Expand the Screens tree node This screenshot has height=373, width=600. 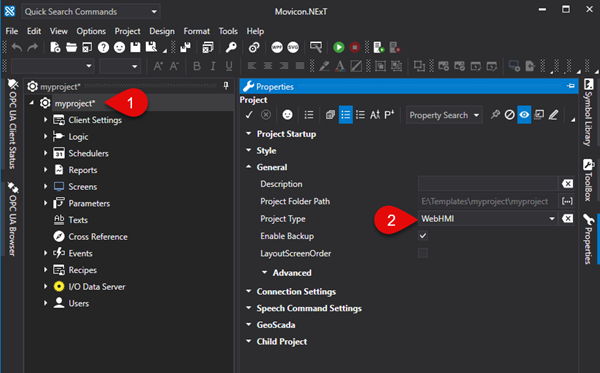point(45,186)
